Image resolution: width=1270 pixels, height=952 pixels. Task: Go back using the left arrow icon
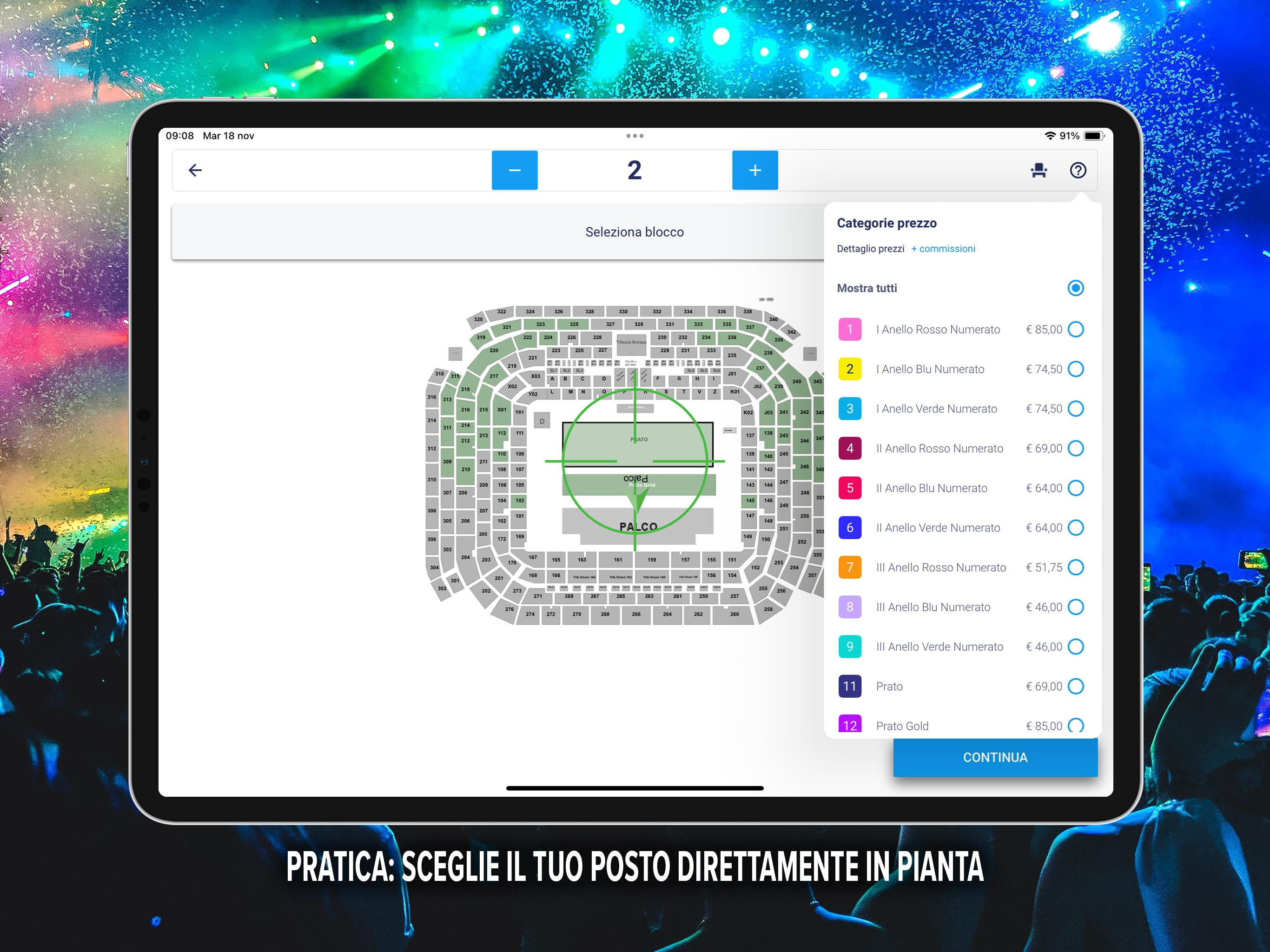click(195, 170)
